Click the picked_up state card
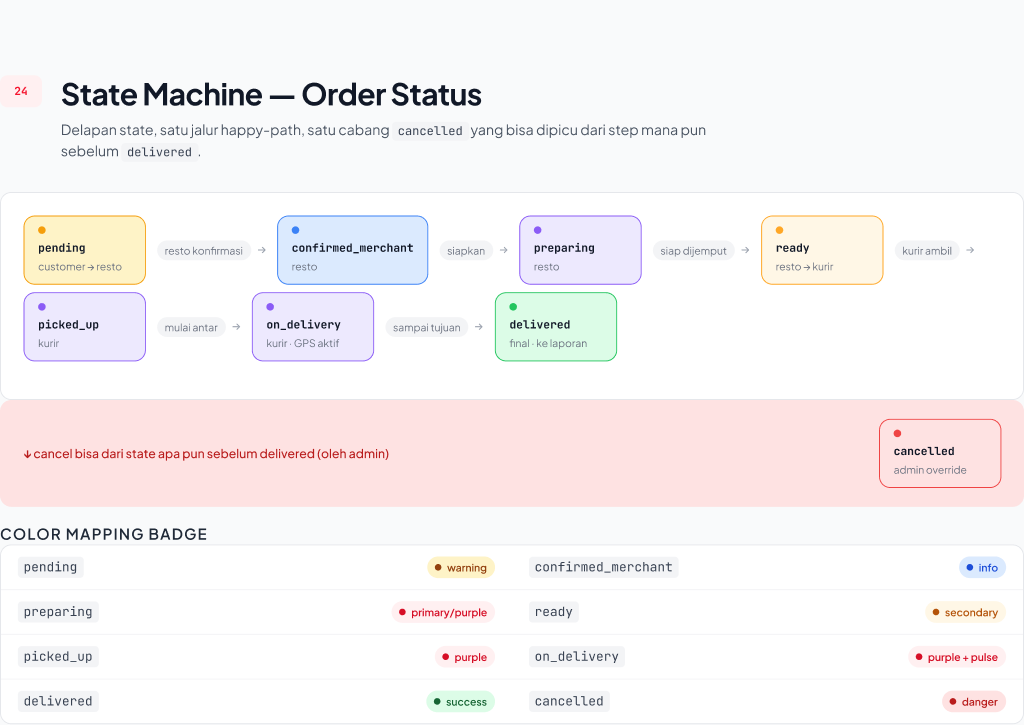The height and width of the screenshot is (725, 1024). pyautogui.click(x=84, y=327)
